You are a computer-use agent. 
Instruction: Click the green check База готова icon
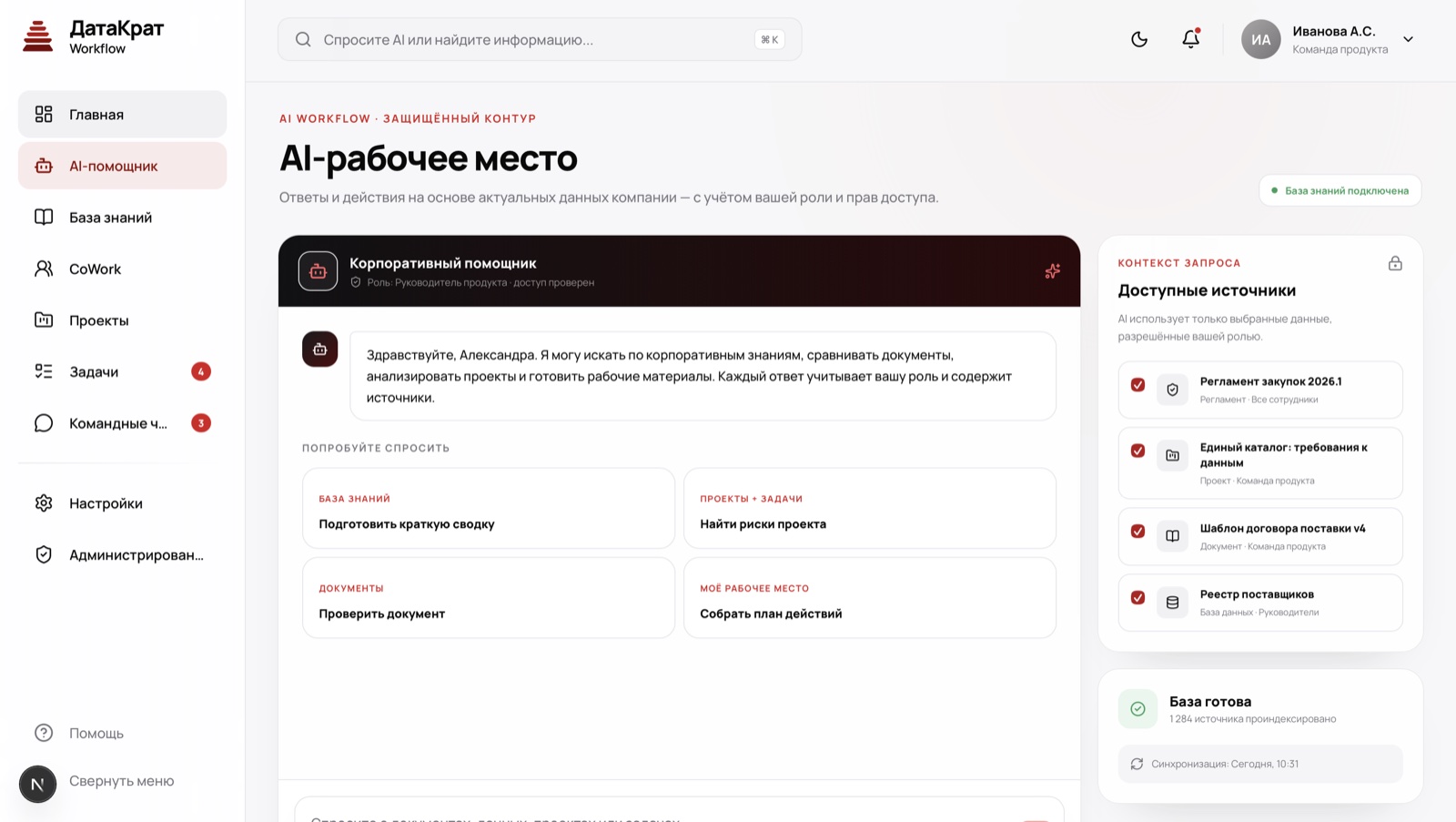coord(1137,709)
